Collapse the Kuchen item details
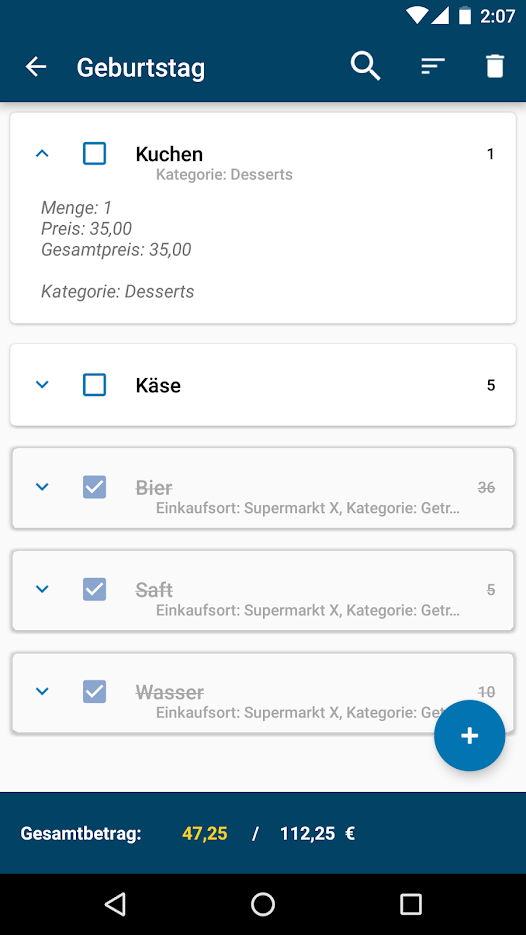 coord(42,154)
